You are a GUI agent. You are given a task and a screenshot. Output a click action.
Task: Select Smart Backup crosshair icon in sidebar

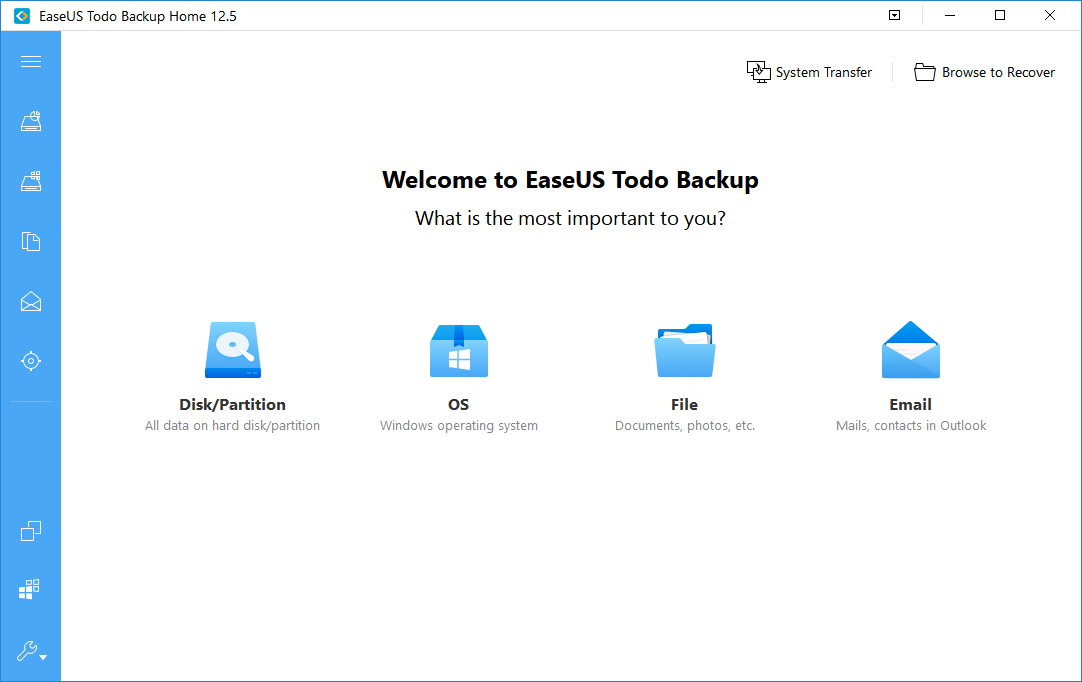coord(30,361)
